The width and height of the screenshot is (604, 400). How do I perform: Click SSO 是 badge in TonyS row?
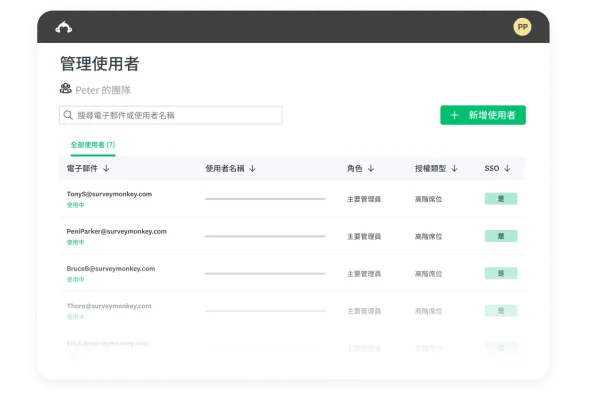[501, 199]
